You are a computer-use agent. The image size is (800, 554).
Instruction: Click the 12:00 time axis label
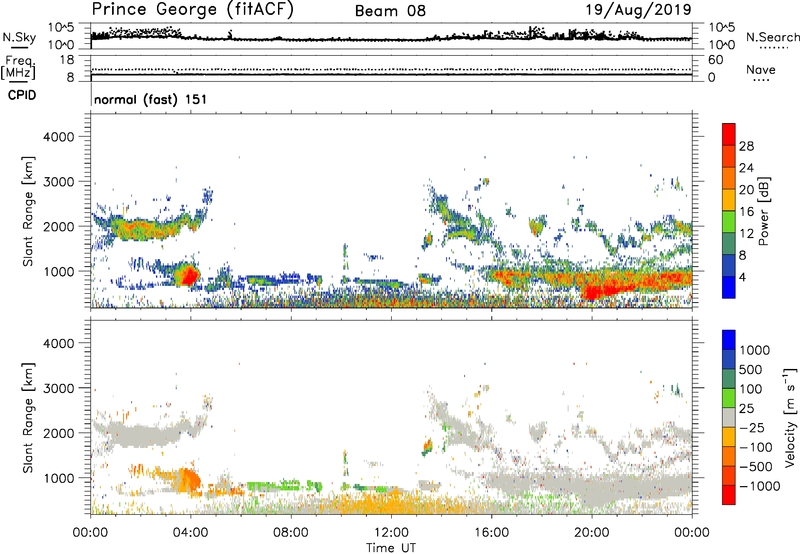click(391, 533)
